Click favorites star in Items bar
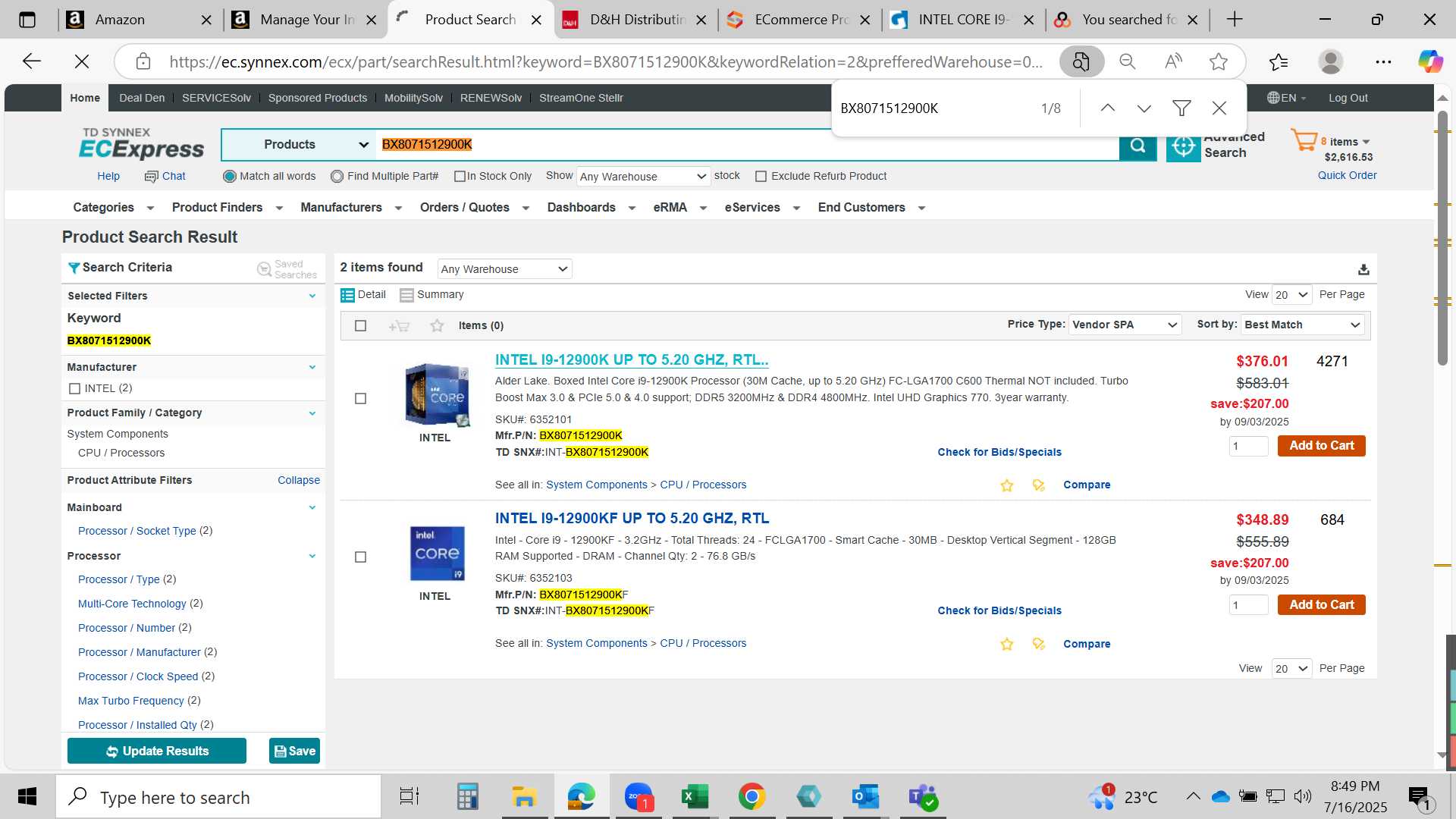The width and height of the screenshot is (1456, 819). coord(437,325)
